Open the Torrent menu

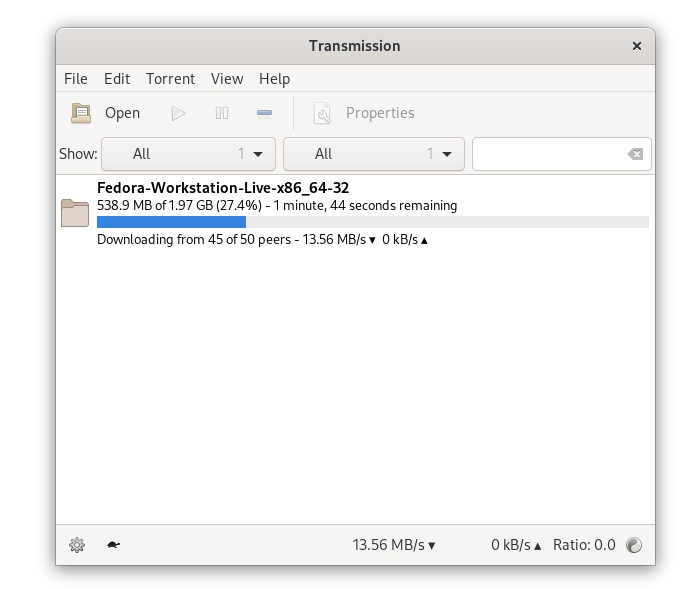pos(170,79)
